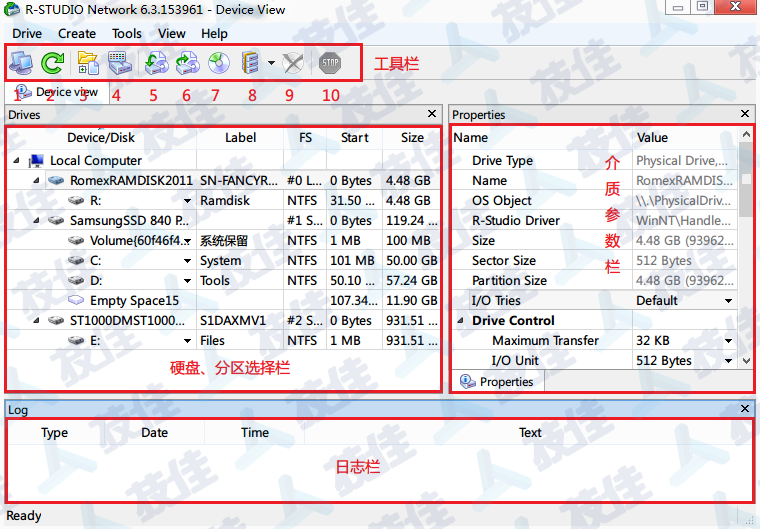Collapse the Drive Control property group
This screenshot has width=760, height=529.
pos(461,321)
